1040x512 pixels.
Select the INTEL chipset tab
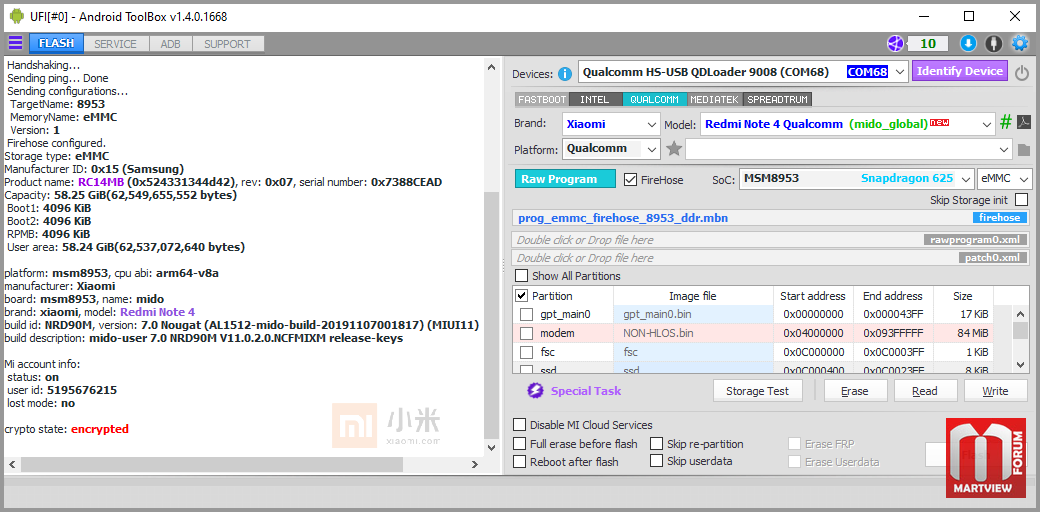click(595, 99)
